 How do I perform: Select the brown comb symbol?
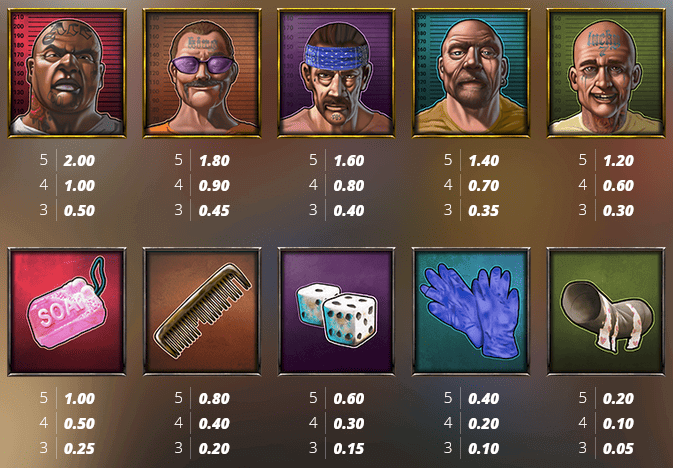[x=202, y=311]
